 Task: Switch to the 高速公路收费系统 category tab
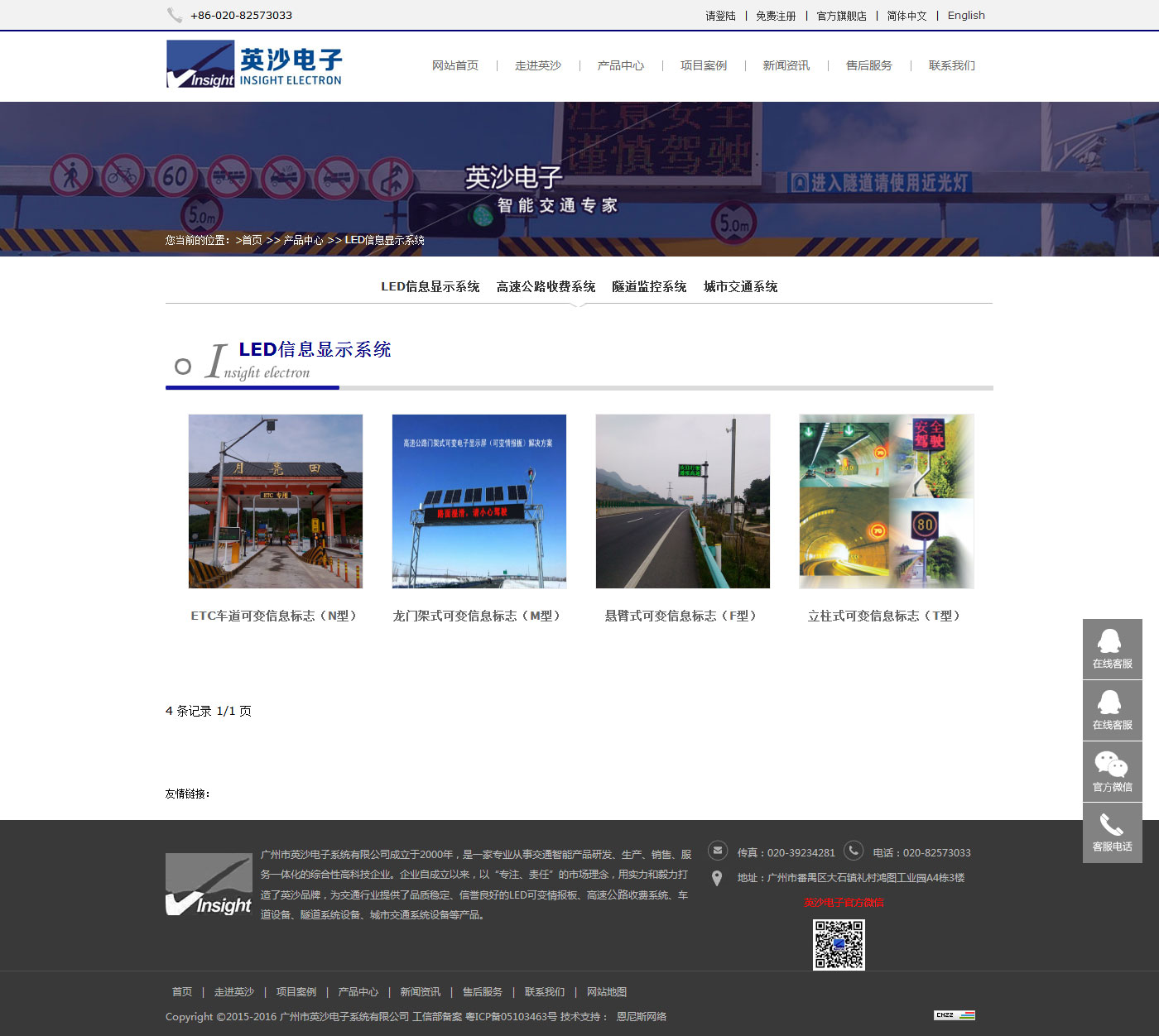(x=546, y=286)
